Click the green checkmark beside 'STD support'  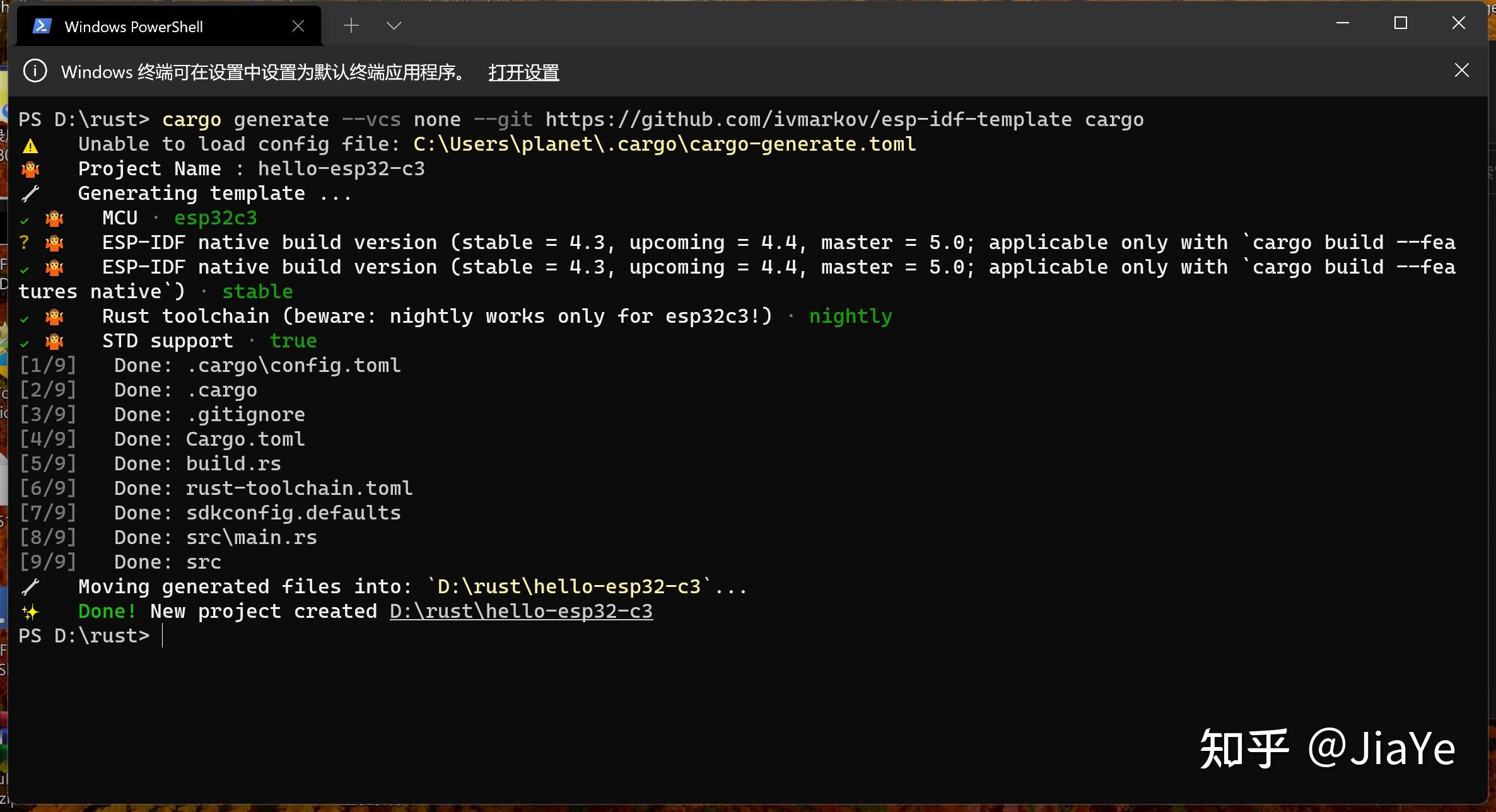coord(25,344)
